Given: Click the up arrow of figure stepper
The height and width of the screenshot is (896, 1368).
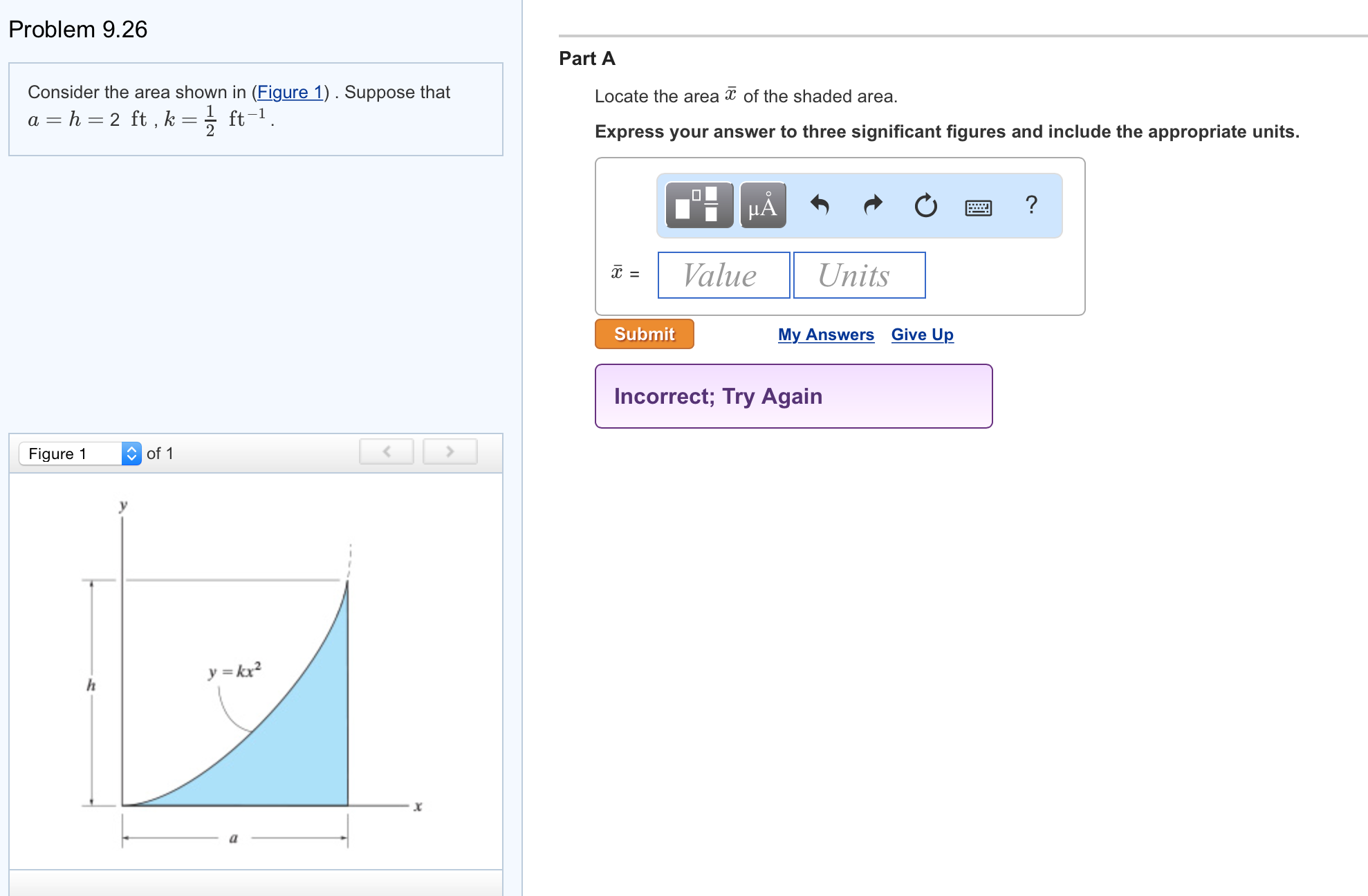Looking at the screenshot, I should [x=130, y=449].
